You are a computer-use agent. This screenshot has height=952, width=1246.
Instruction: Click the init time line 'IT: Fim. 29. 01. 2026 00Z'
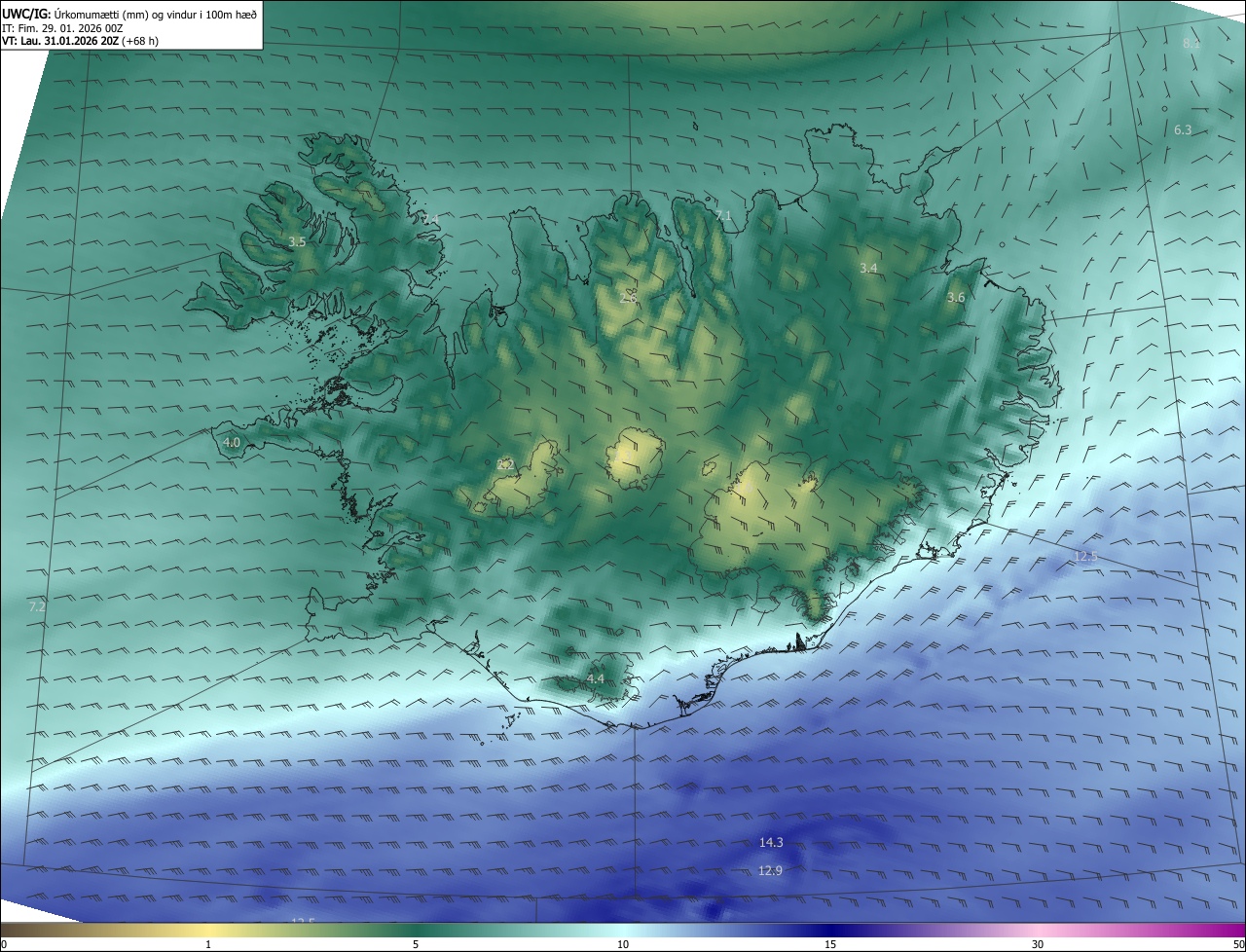(x=62, y=27)
